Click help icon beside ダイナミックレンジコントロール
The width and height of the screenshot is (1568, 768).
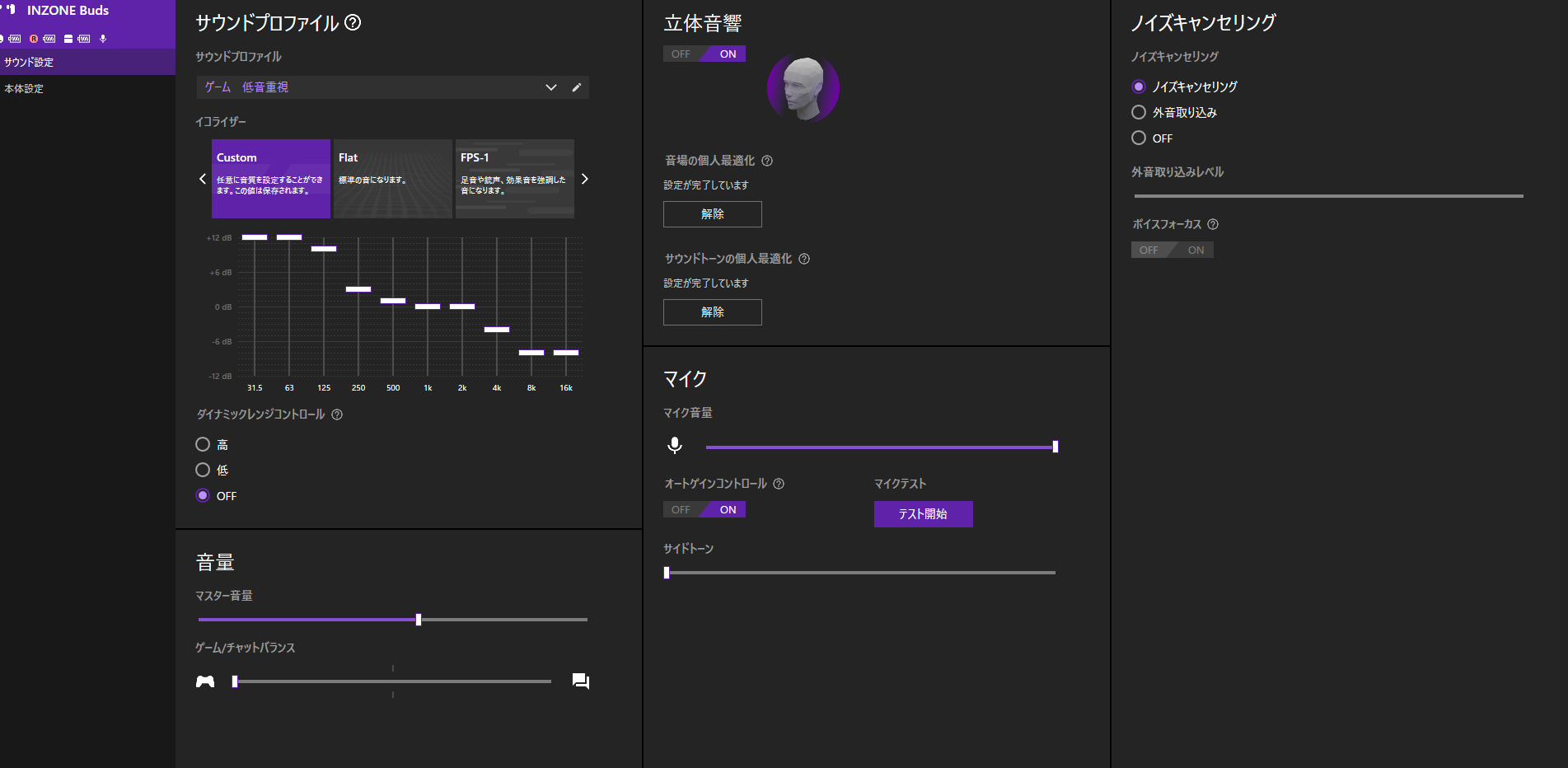pos(337,414)
